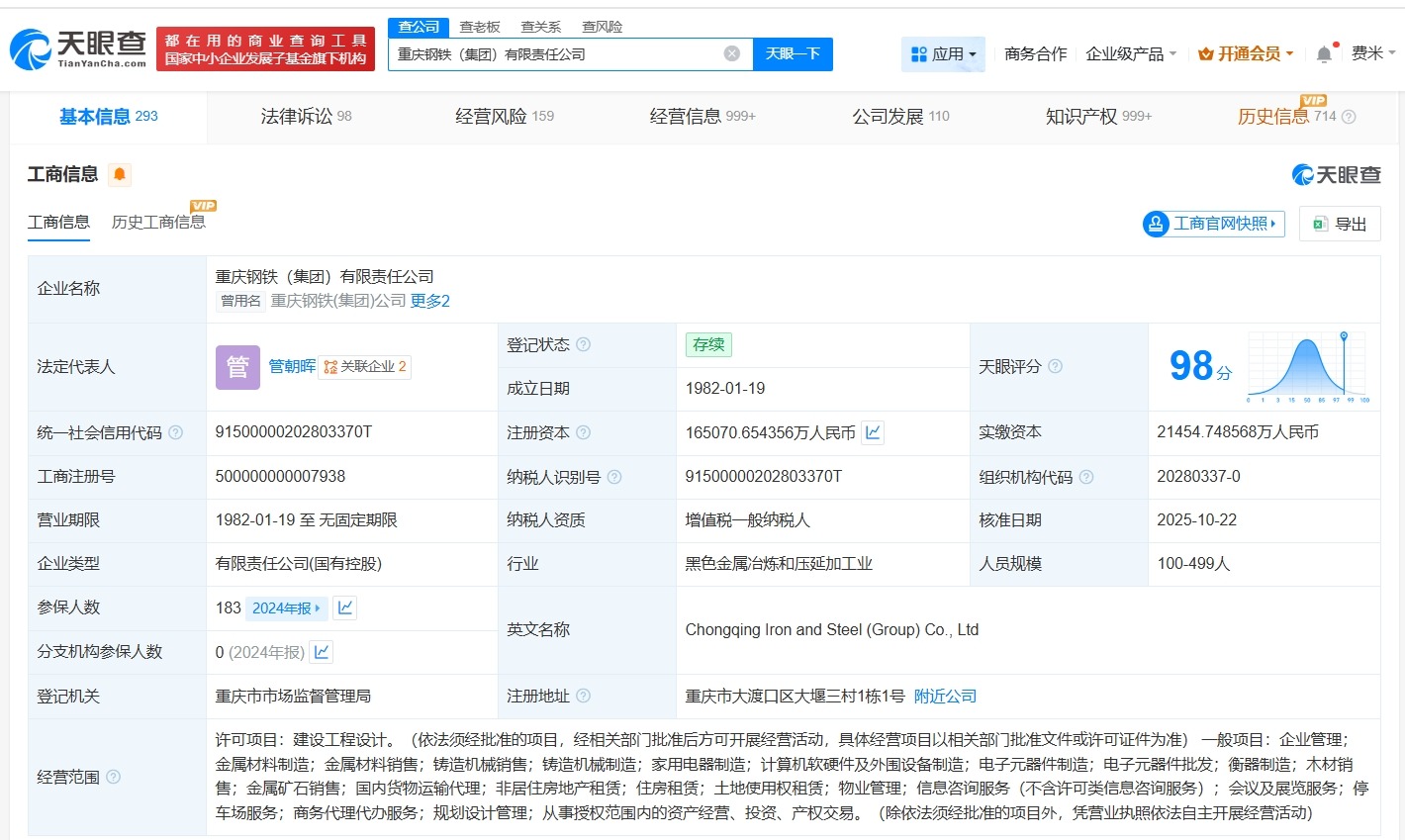Click the chart icon beside 分支机构参保人数

coord(322,651)
